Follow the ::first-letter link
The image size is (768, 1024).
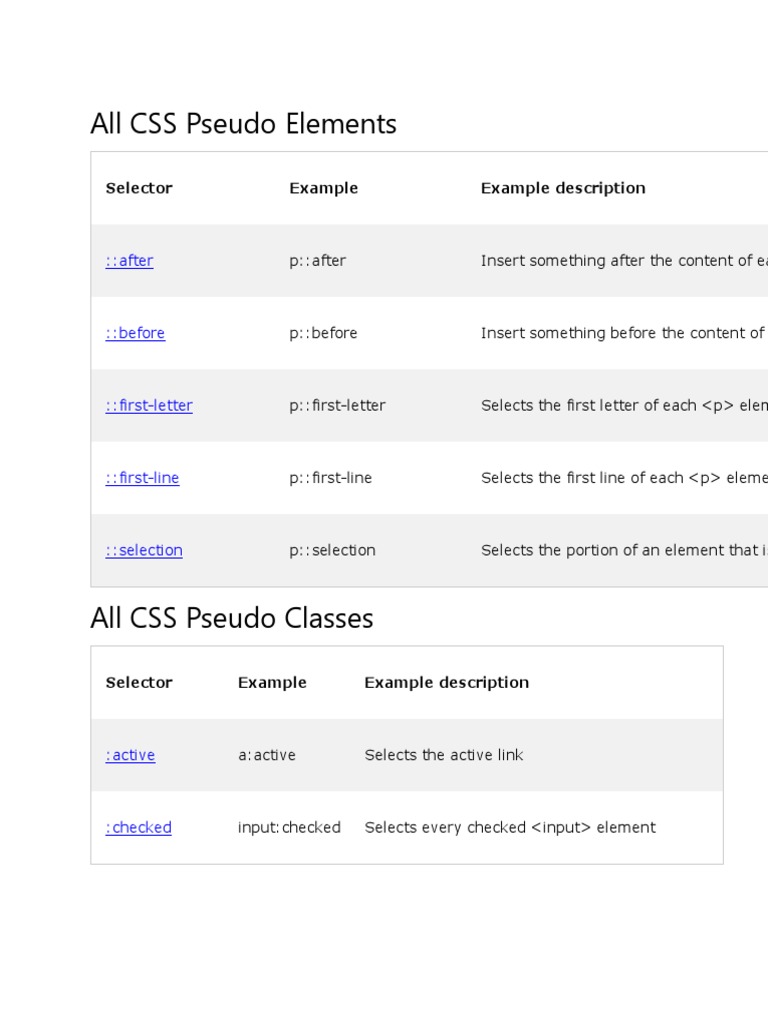click(149, 406)
